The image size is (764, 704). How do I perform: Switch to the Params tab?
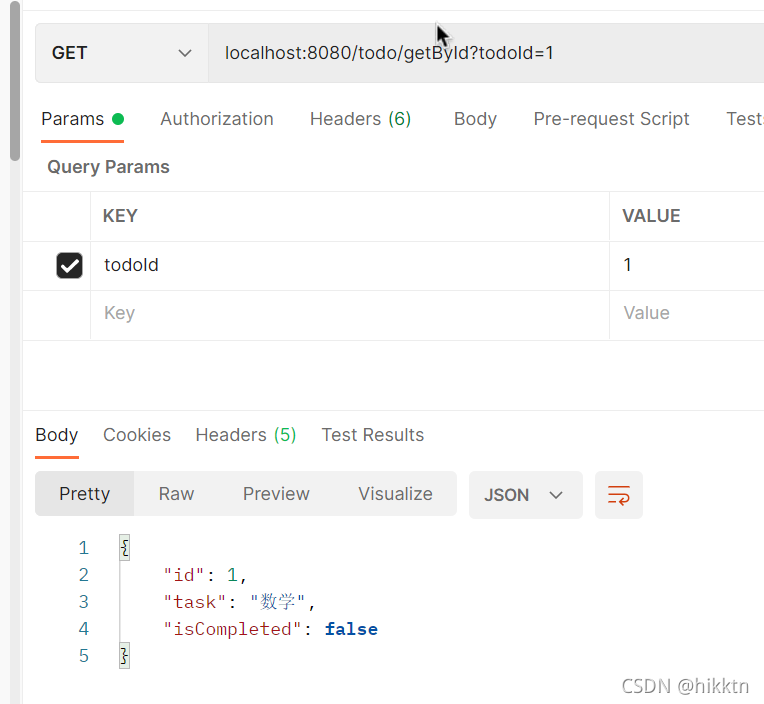[x=82, y=119]
